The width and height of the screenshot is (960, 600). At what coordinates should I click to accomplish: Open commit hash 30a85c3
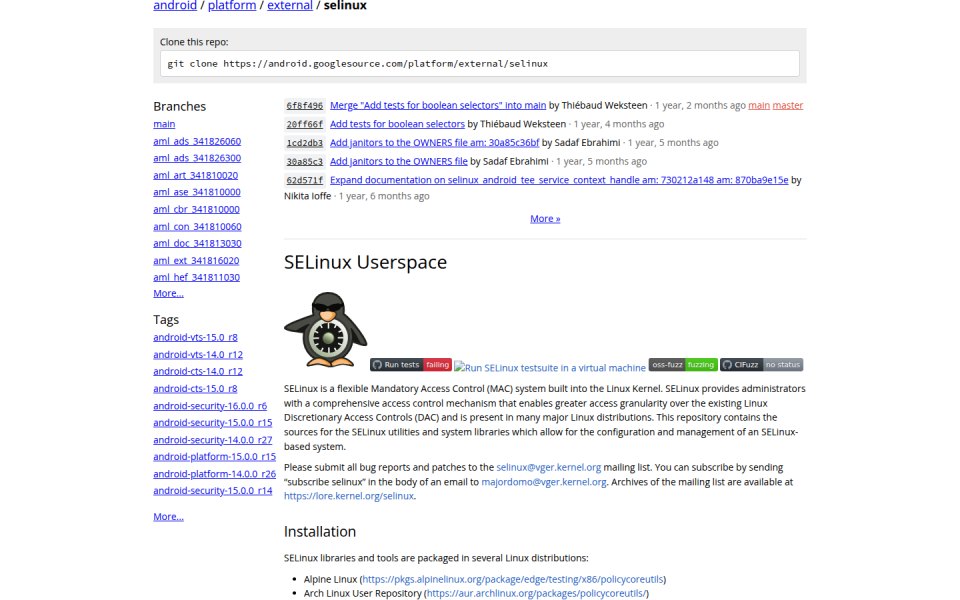click(x=304, y=162)
